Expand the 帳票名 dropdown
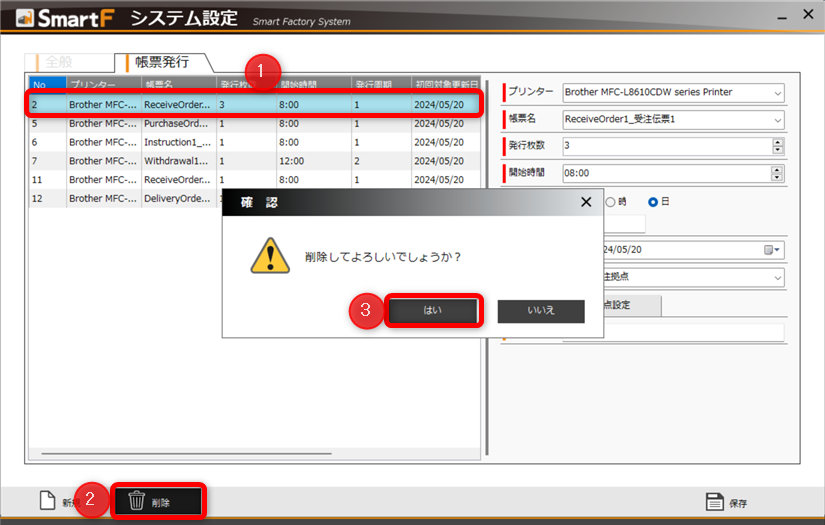 coord(777,120)
